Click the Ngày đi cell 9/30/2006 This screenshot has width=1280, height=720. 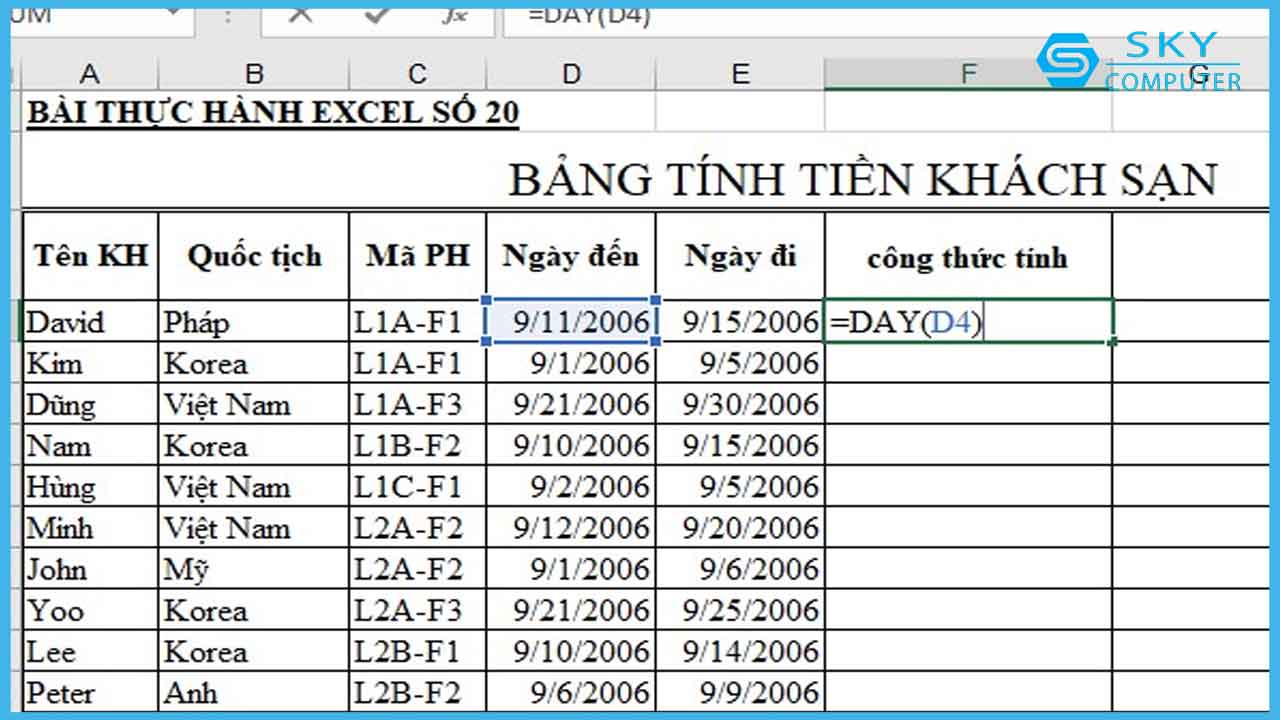(x=740, y=405)
